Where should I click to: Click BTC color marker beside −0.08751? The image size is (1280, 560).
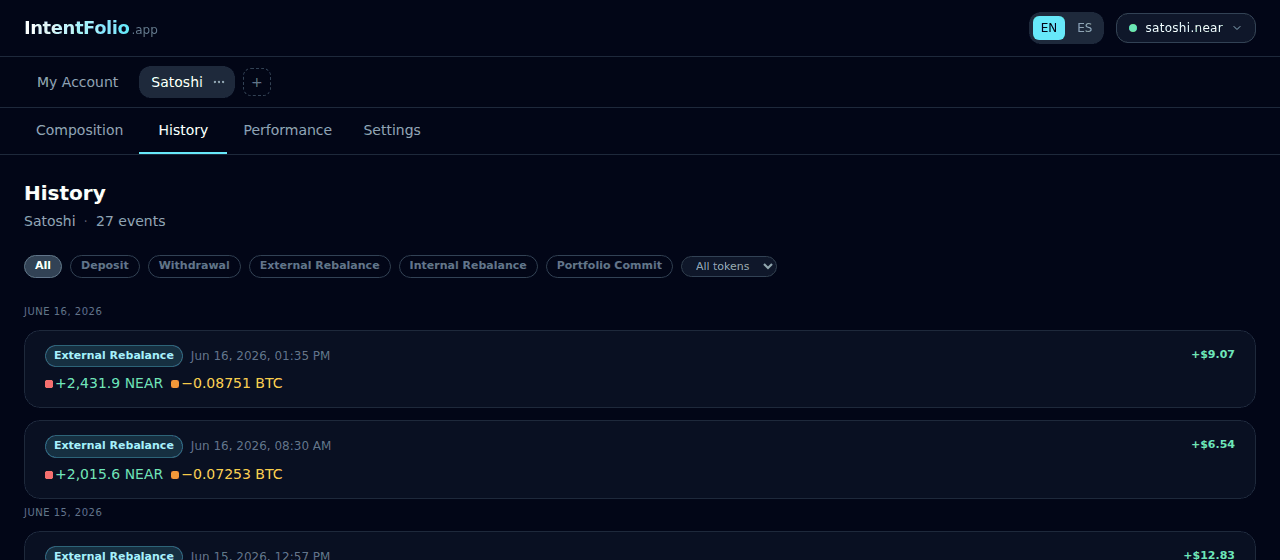point(175,384)
